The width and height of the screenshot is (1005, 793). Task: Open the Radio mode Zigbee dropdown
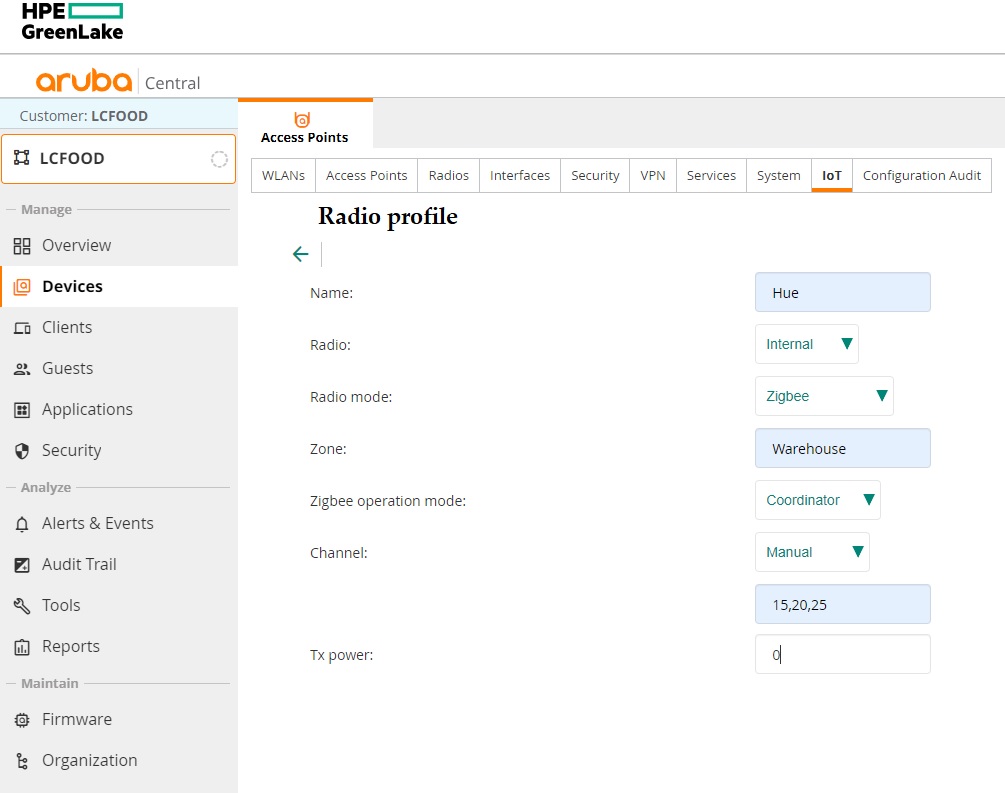pos(824,396)
